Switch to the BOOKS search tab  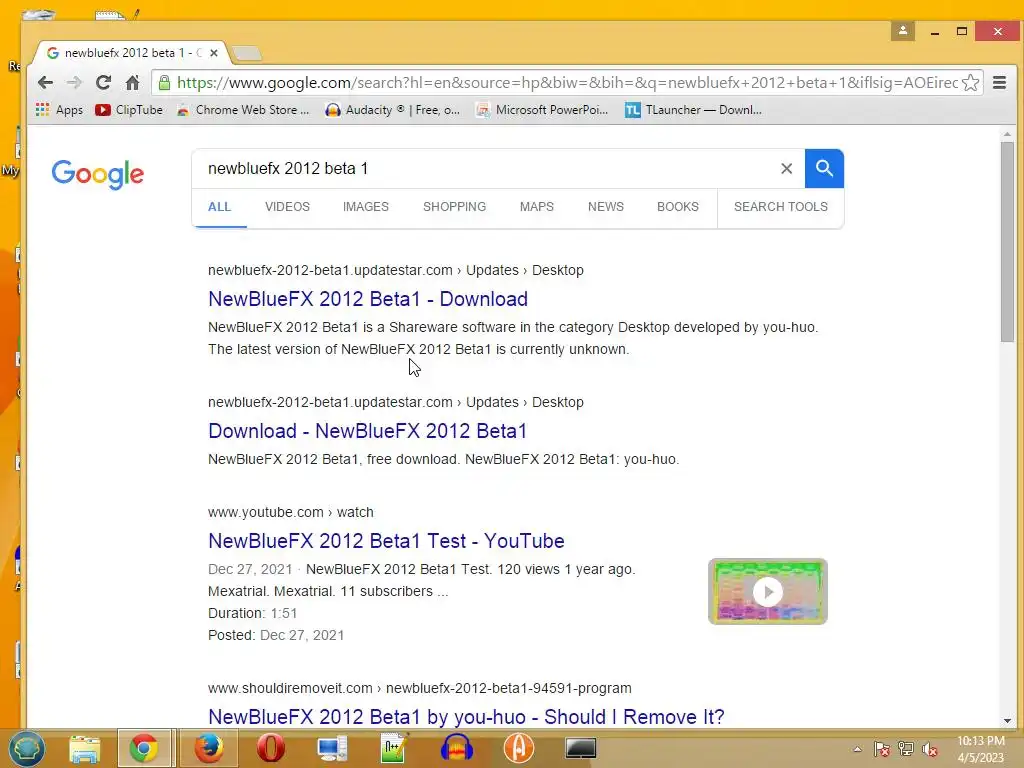coord(678,207)
